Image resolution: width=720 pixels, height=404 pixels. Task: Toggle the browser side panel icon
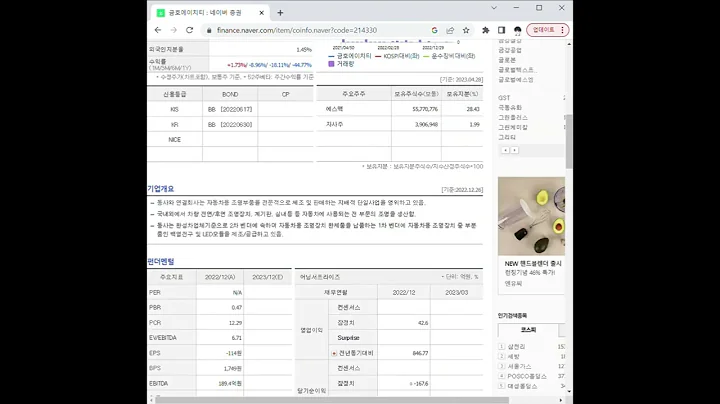pos(501,30)
